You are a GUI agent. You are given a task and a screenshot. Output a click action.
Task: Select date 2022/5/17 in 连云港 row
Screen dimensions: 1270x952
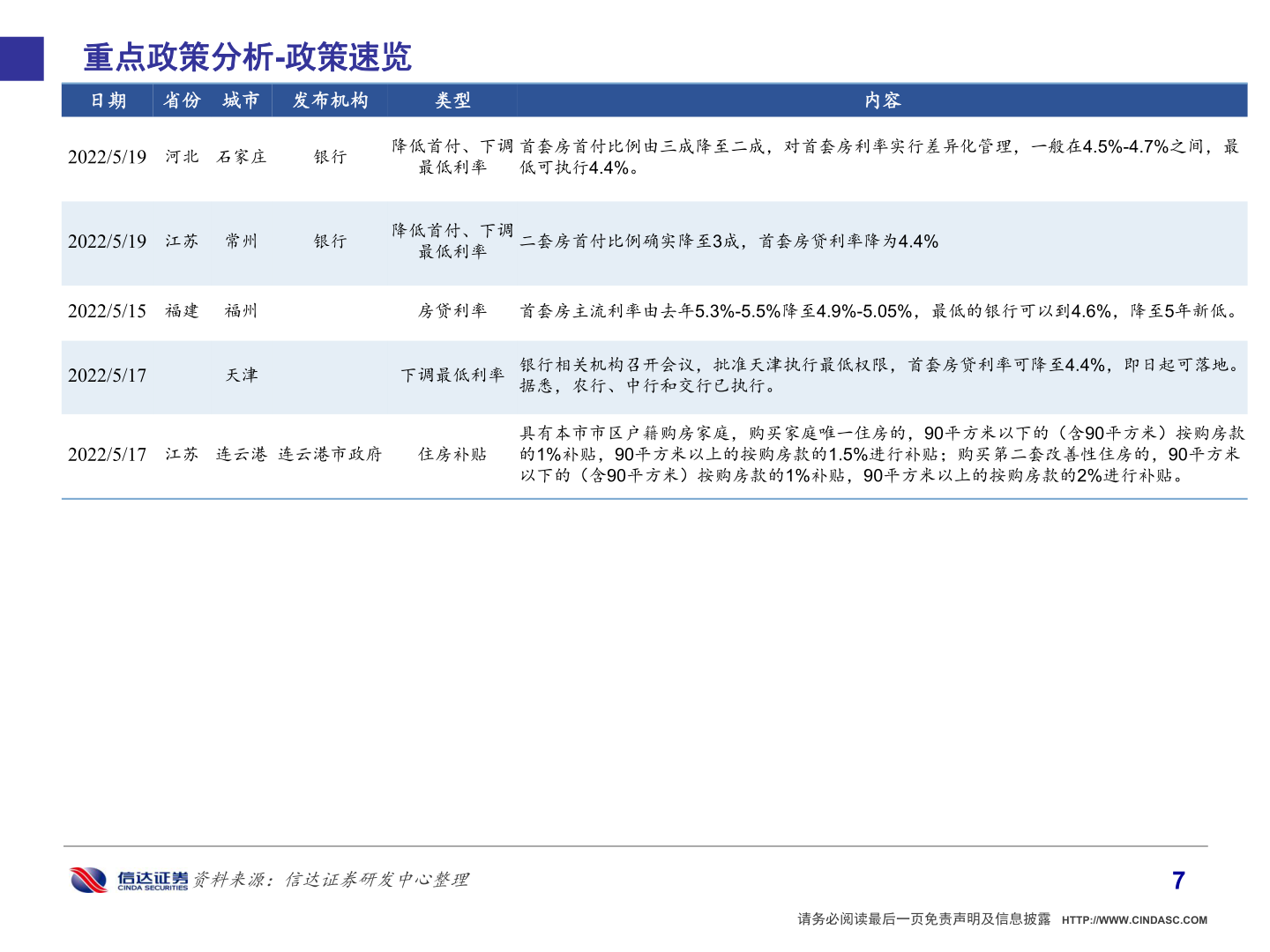pos(107,455)
